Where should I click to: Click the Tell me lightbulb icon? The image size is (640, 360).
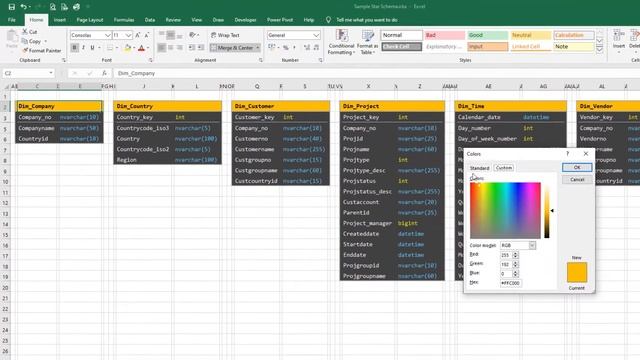[x=328, y=20]
